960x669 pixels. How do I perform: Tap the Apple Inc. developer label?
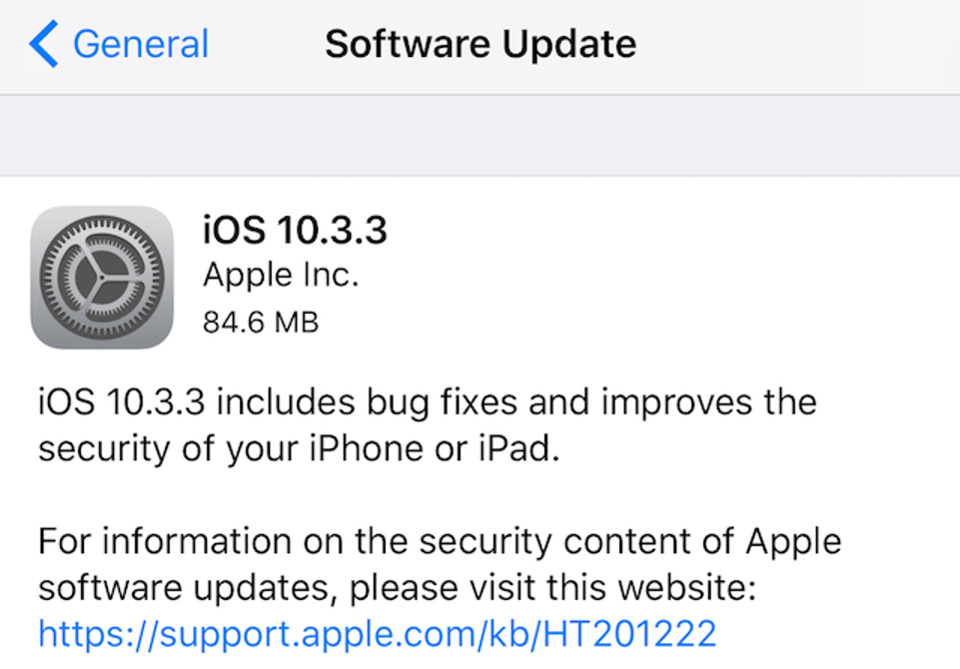(x=279, y=275)
